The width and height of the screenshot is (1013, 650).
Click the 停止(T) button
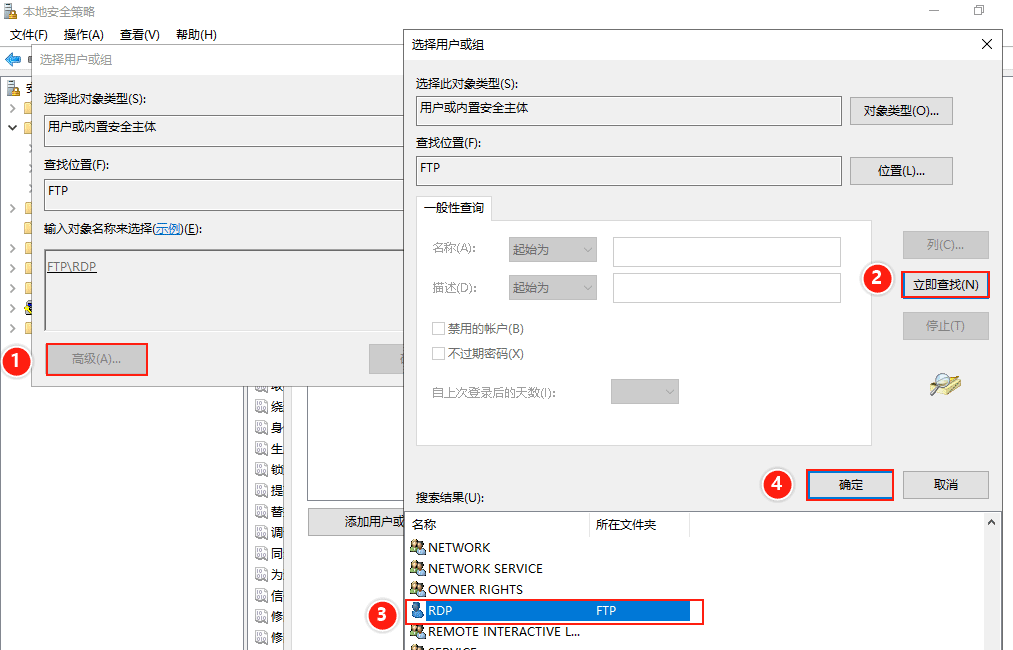945,326
